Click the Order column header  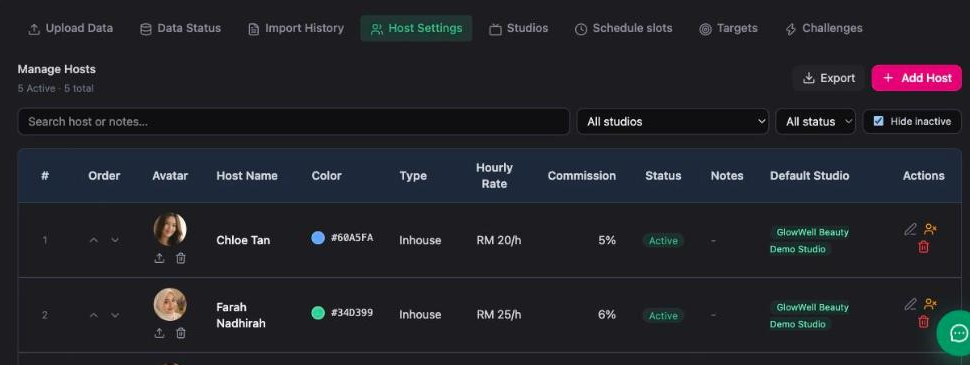tap(104, 176)
